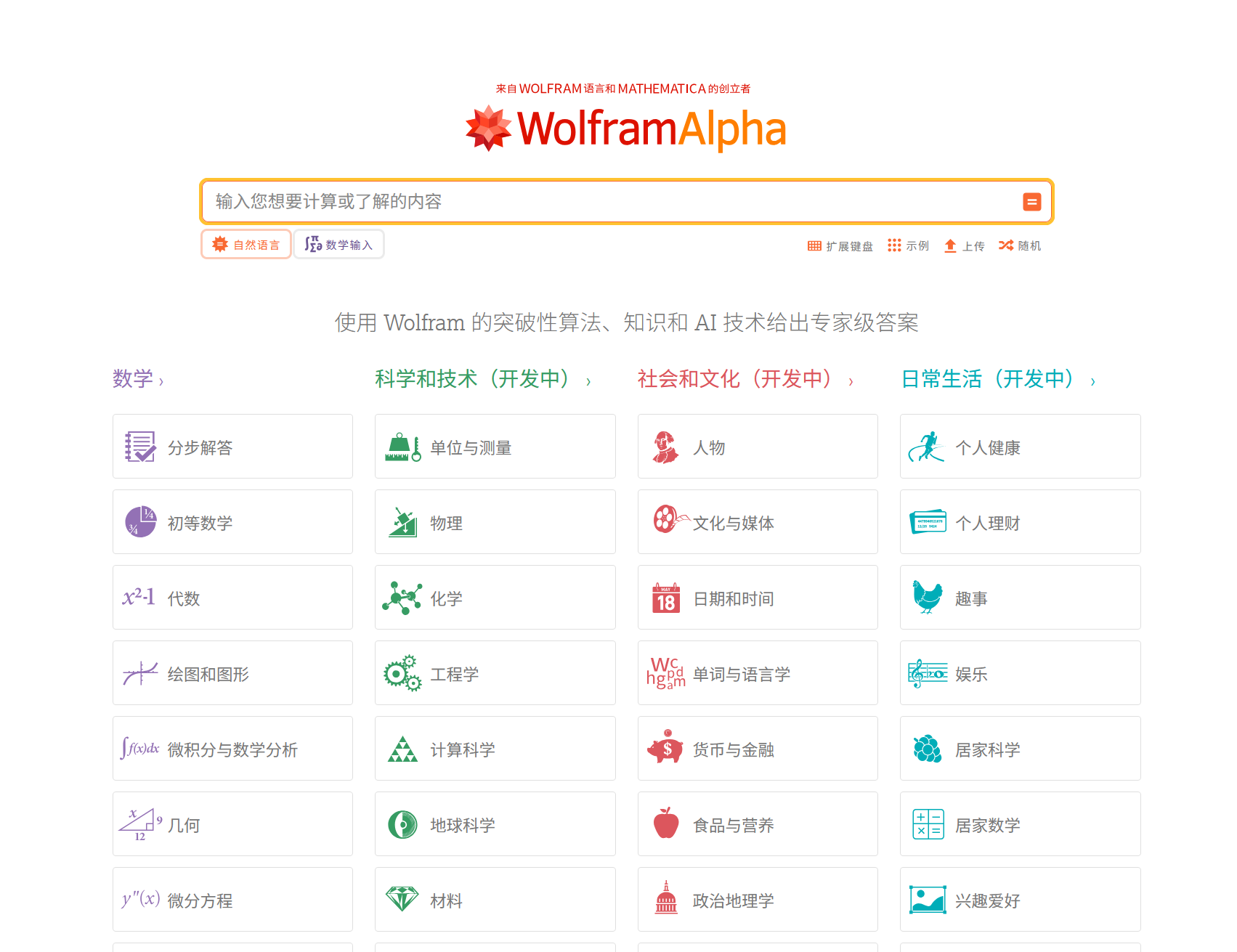The image size is (1237, 952).
Task: Select the 货币与金融 piggy bank icon
Action: pyautogui.click(x=665, y=749)
